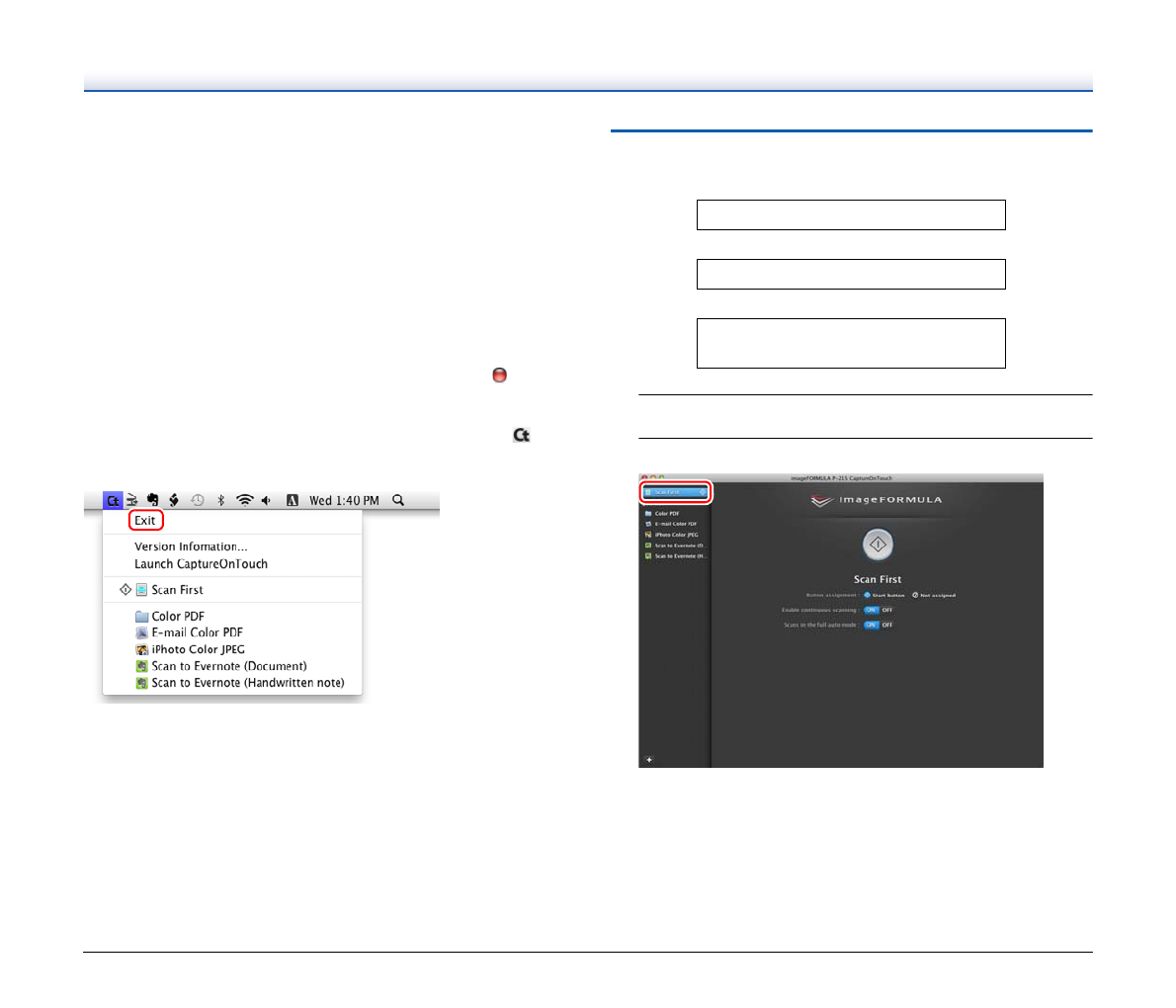Screen dimensions: 1176x1008
Task: Open iPhoto Color JPEG sidebar job
Action: point(676,535)
